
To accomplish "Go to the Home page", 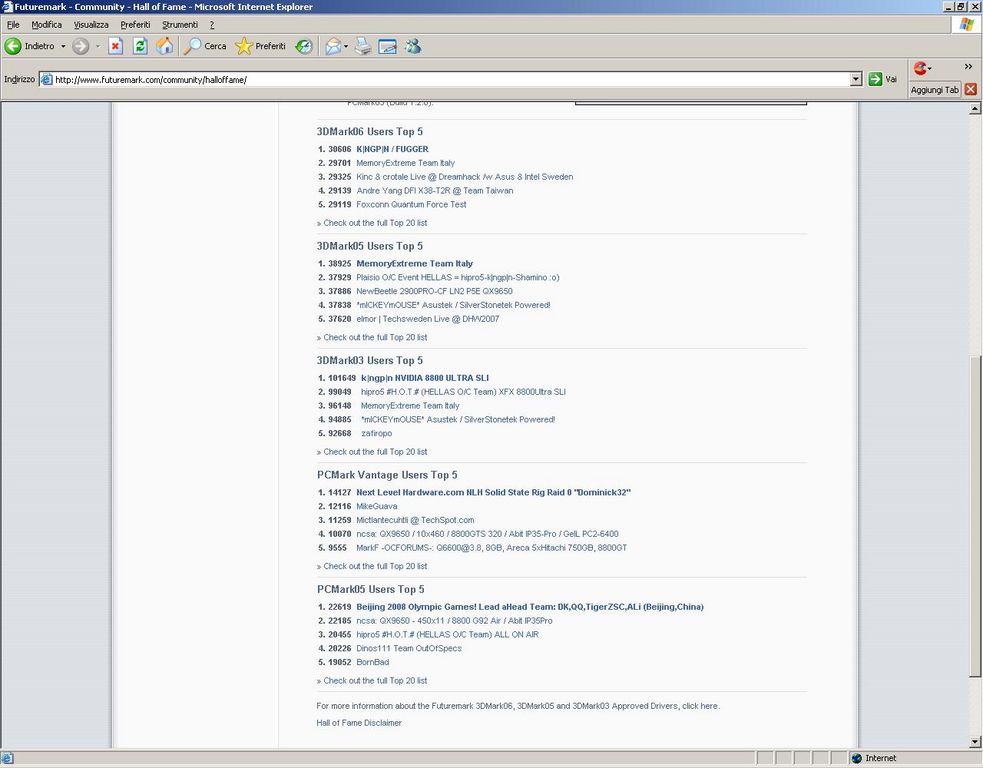I will coord(164,46).
